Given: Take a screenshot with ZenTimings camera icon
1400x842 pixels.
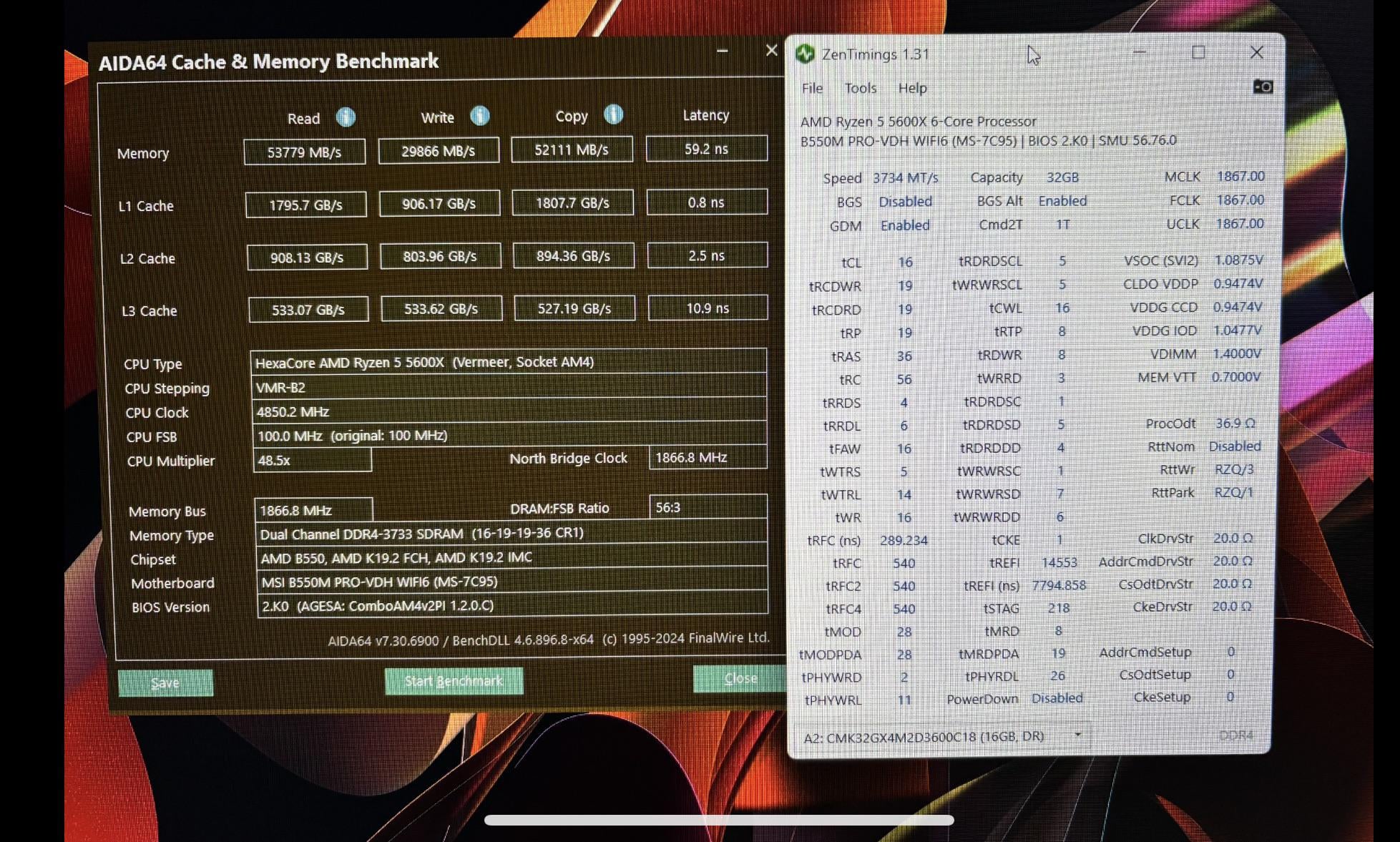Looking at the screenshot, I should coord(1263,87).
